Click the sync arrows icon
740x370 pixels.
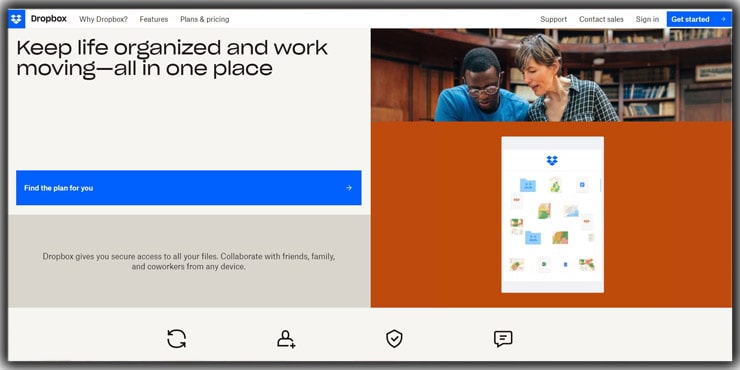pos(177,339)
